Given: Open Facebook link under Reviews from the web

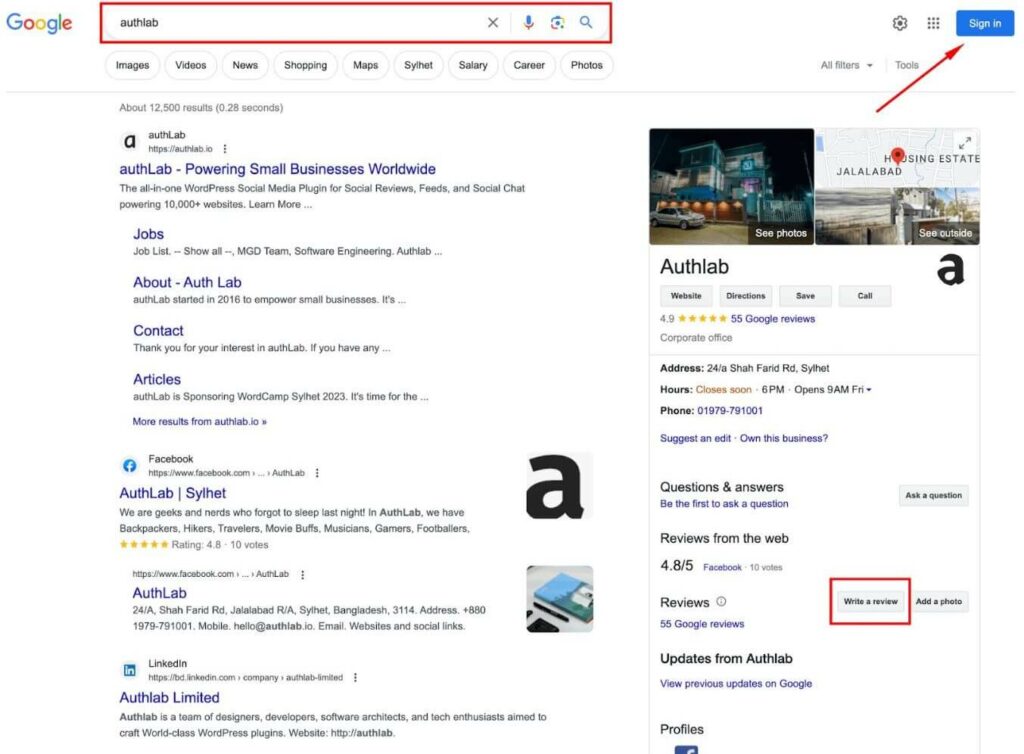Looking at the screenshot, I should pyautogui.click(x=722, y=567).
